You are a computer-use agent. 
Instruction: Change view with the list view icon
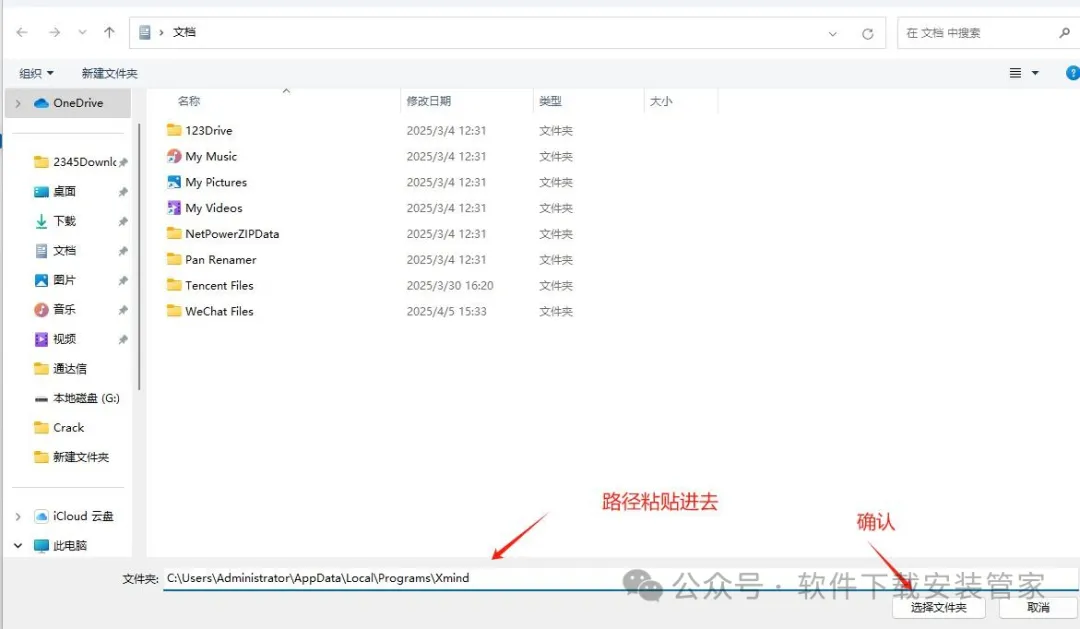point(1015,73)
